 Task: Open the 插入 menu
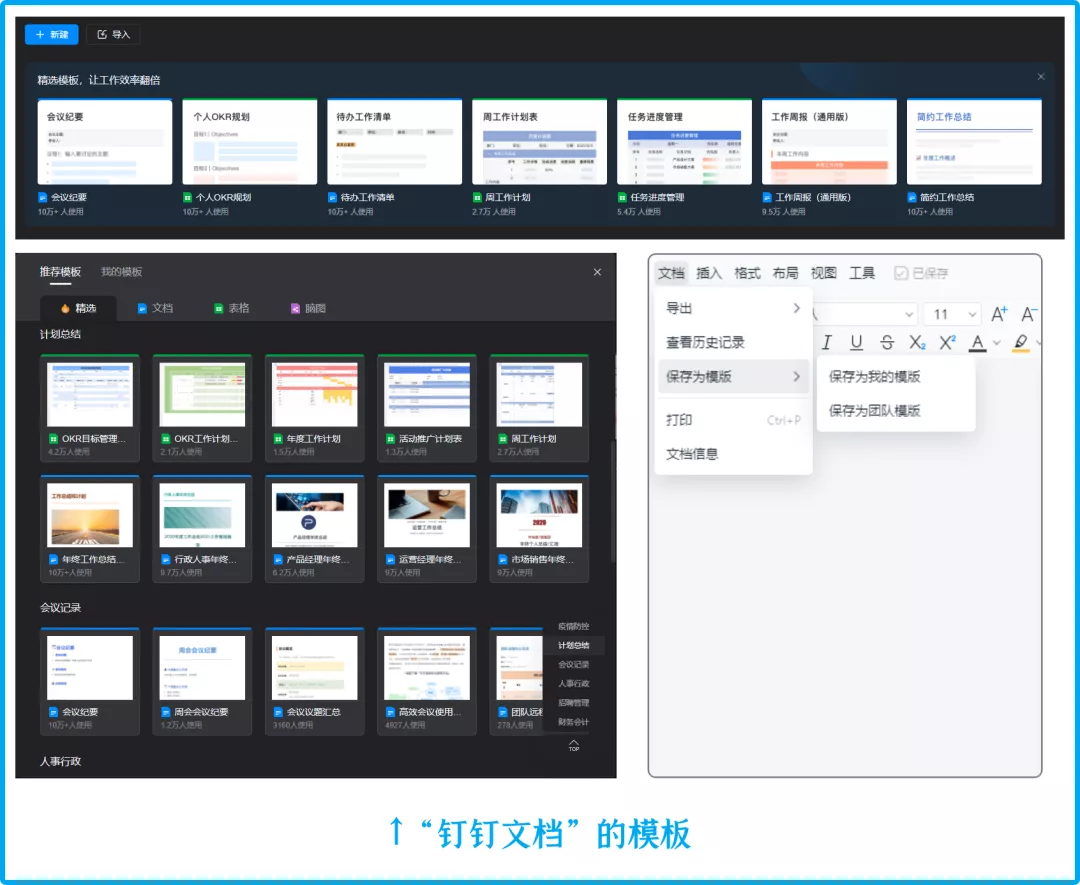tap(709, 273)
